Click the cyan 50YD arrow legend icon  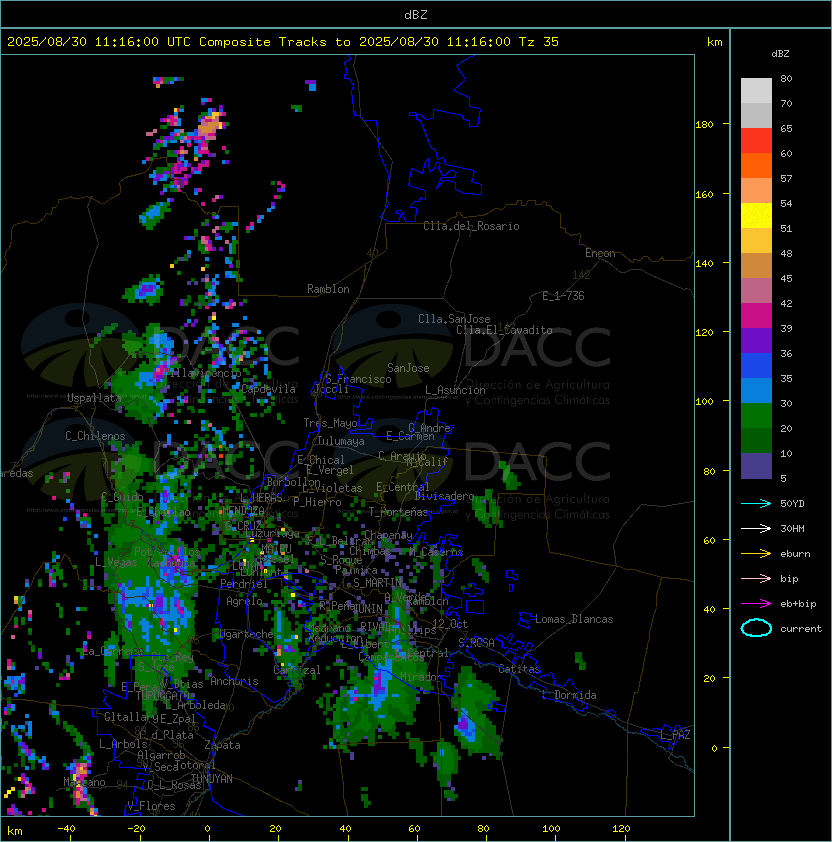tap(756, 503)
